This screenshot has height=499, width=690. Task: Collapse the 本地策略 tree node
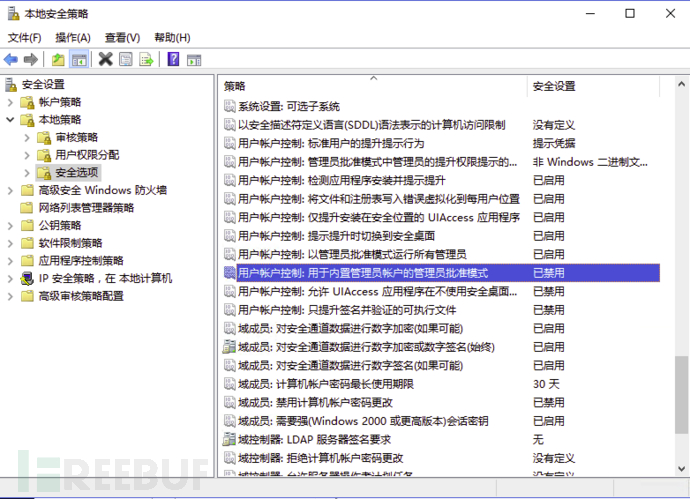click(x=11, y=120)
